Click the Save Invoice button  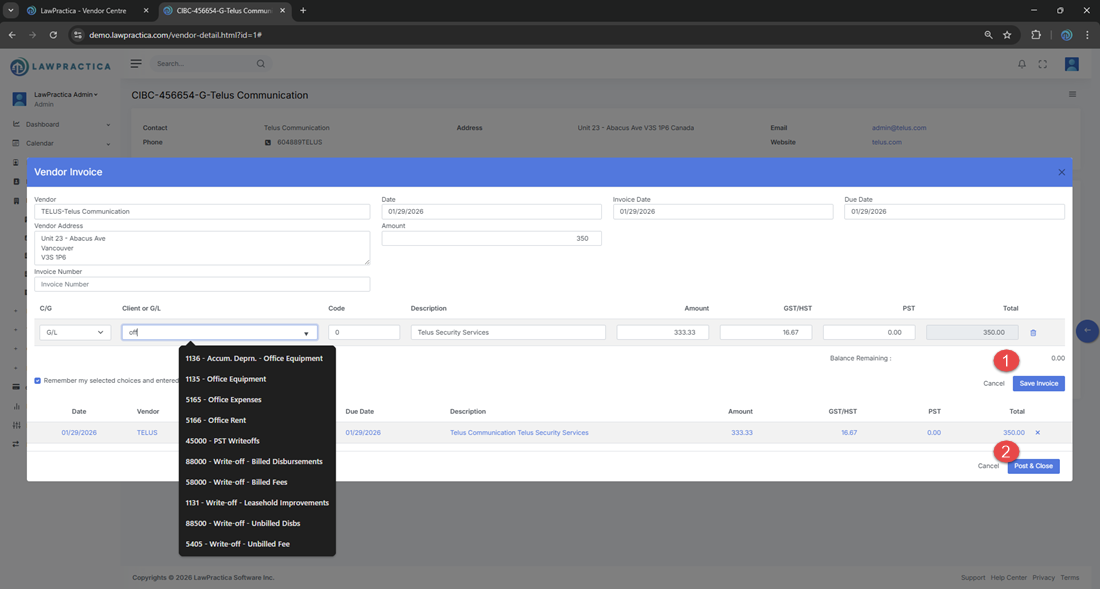pyautogui.click(x=1038, y=384)
